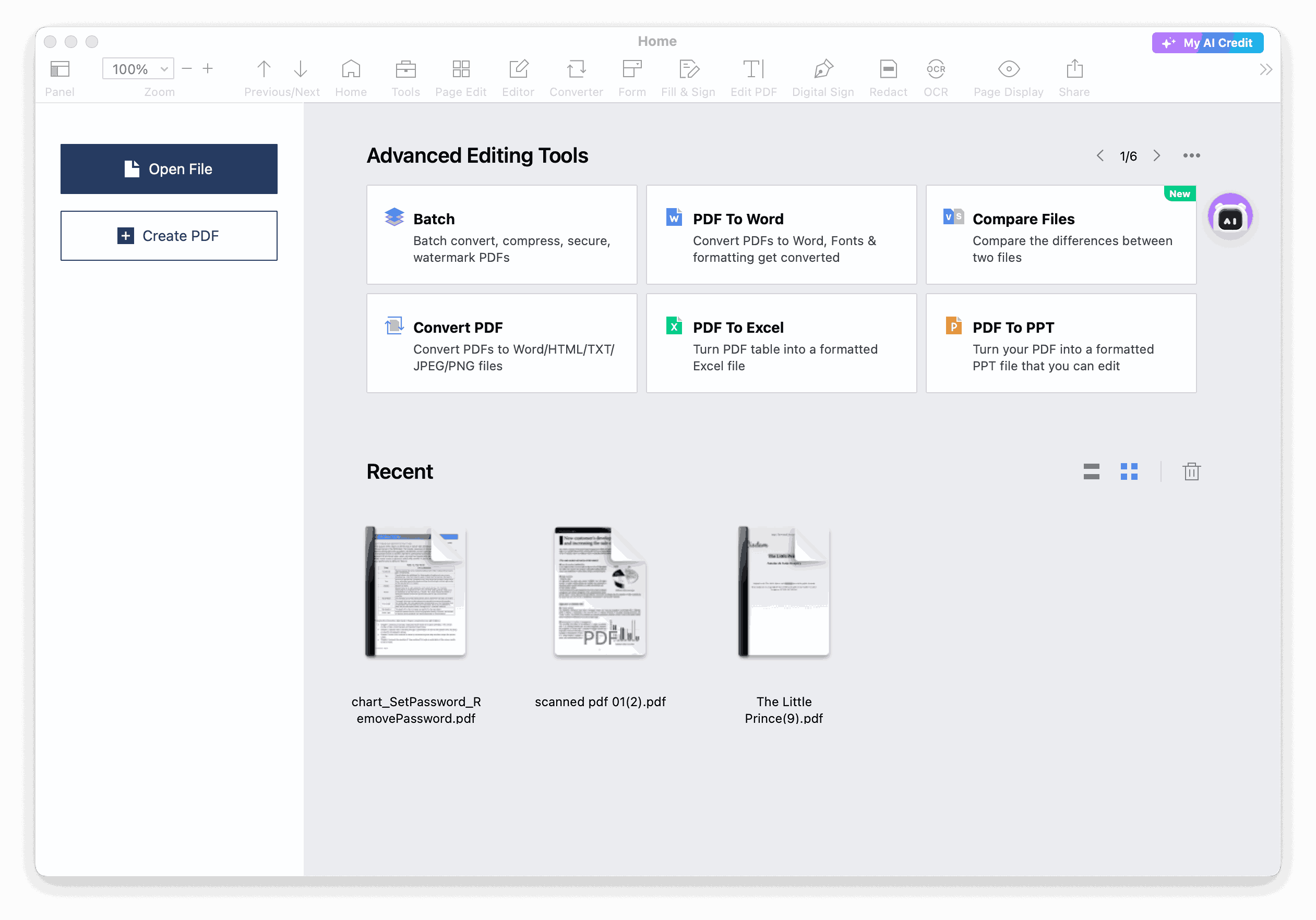The image size is (1316, 920).
Task: Click the Compare Files VS icon
Action: coord(954,217)
